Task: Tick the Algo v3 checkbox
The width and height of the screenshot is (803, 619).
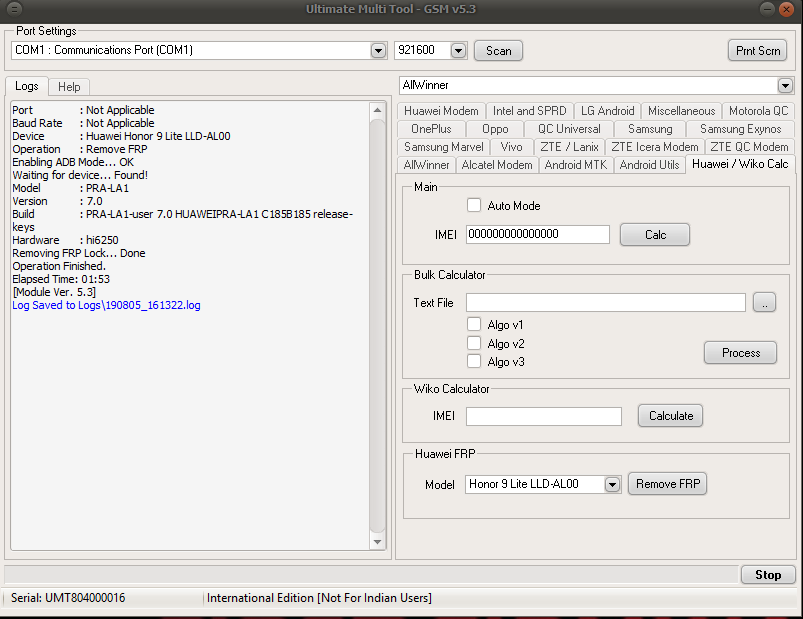Action: 474,361
